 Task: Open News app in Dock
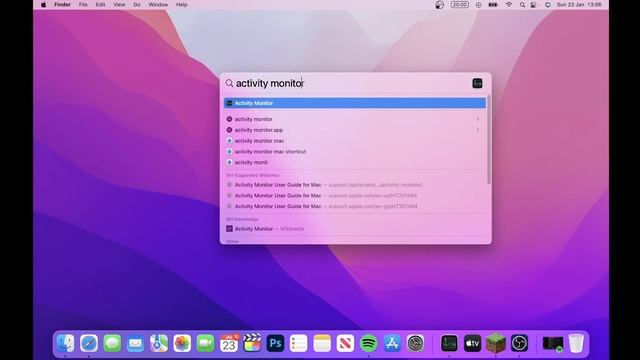[x=345, y=343]
